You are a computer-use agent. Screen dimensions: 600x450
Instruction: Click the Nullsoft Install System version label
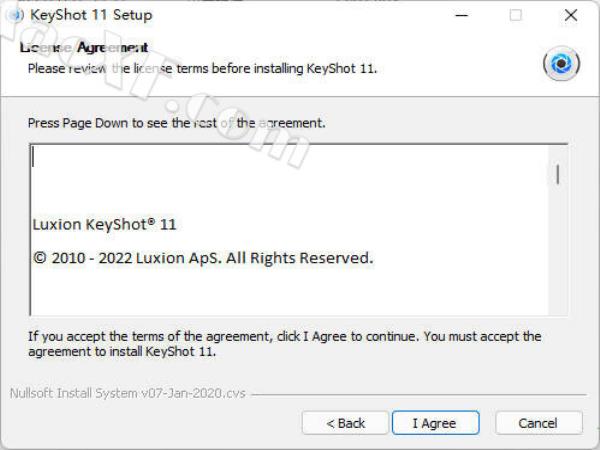(x=127, y=393)
